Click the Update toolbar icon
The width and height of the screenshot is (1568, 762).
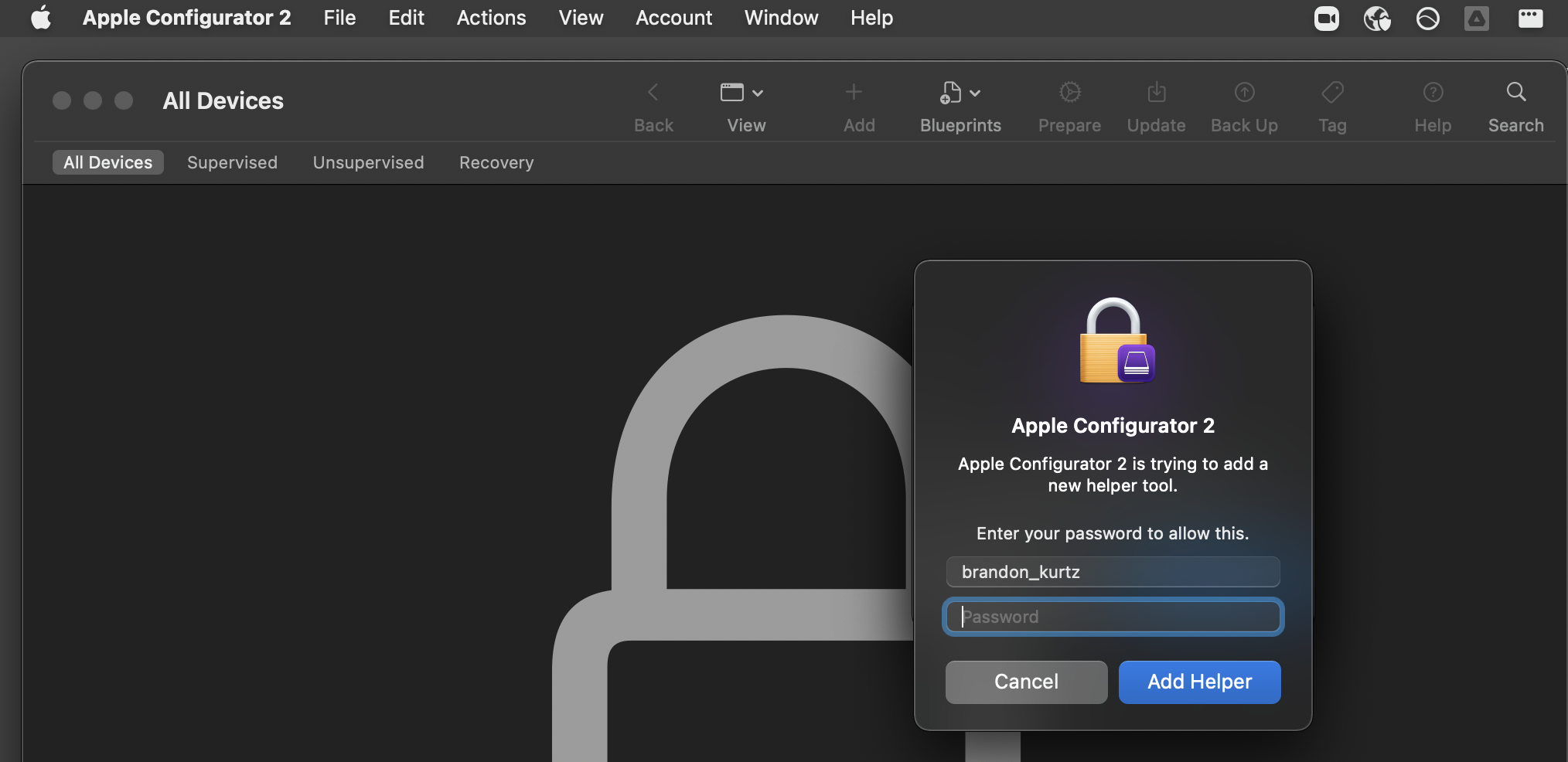(x=1157, y=93)
